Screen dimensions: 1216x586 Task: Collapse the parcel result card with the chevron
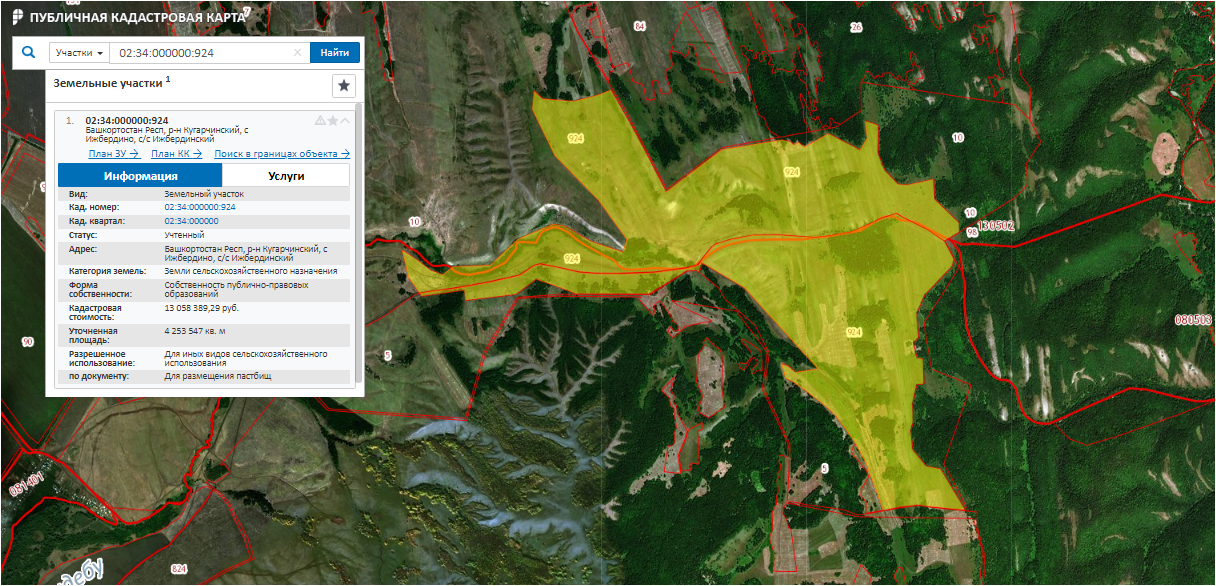345,120
